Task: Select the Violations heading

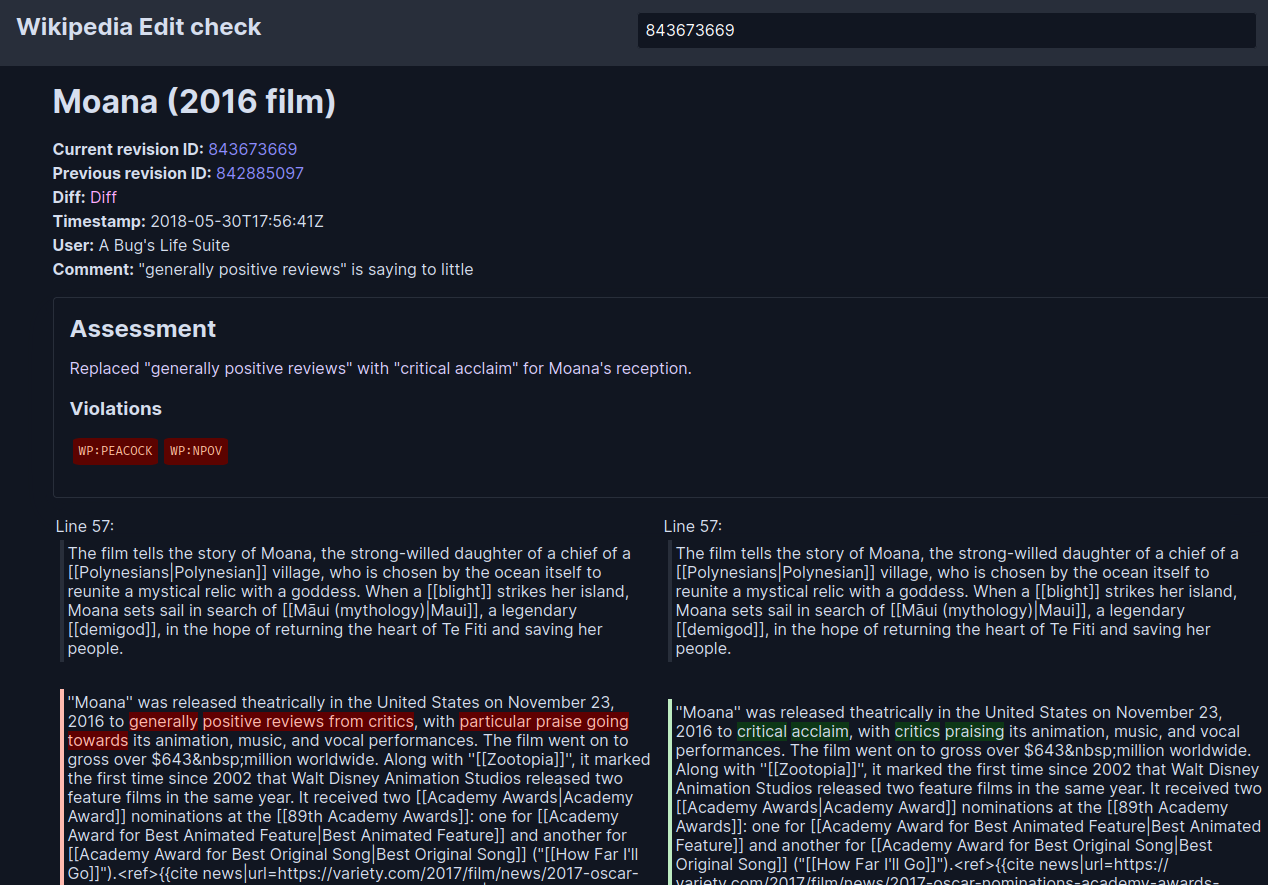Action: (x=116, y=408)
